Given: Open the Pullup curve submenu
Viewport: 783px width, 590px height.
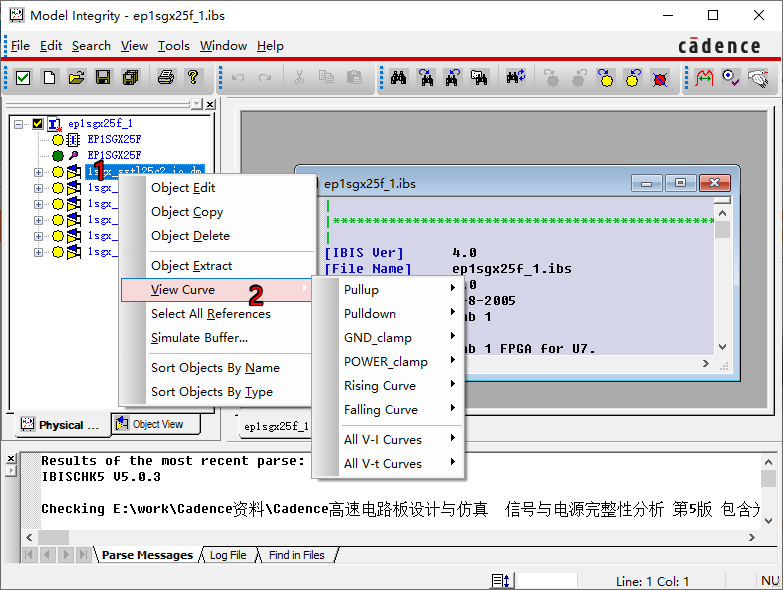Looking at the screenshot, I should click(388, 290).
